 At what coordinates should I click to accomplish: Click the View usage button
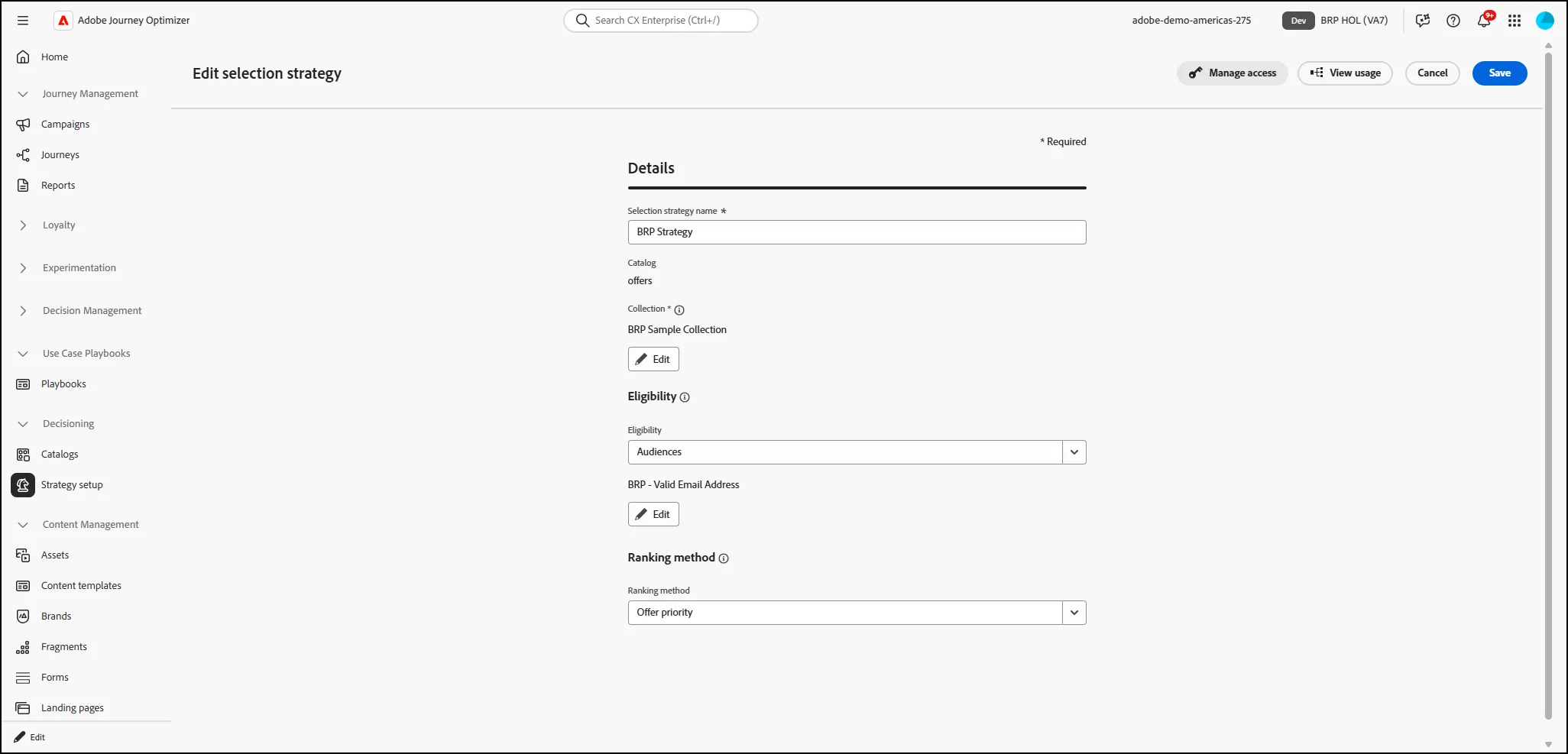(1345, 73)
